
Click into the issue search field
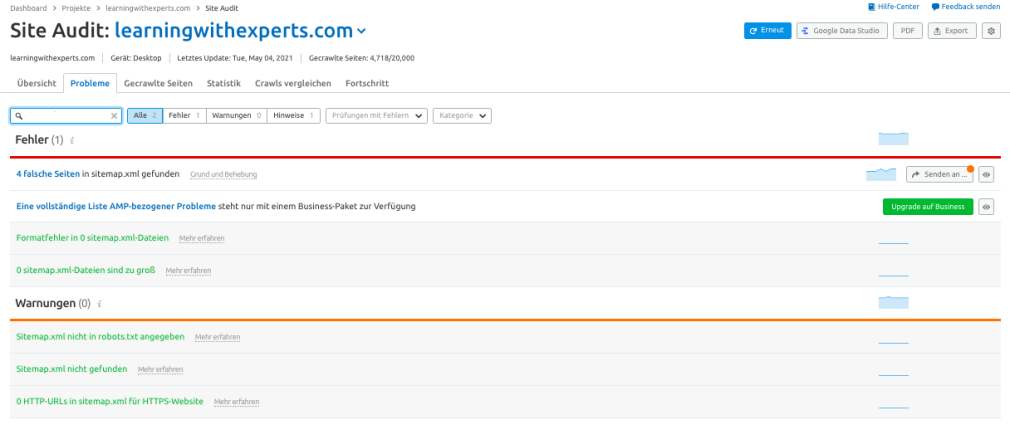66,116
